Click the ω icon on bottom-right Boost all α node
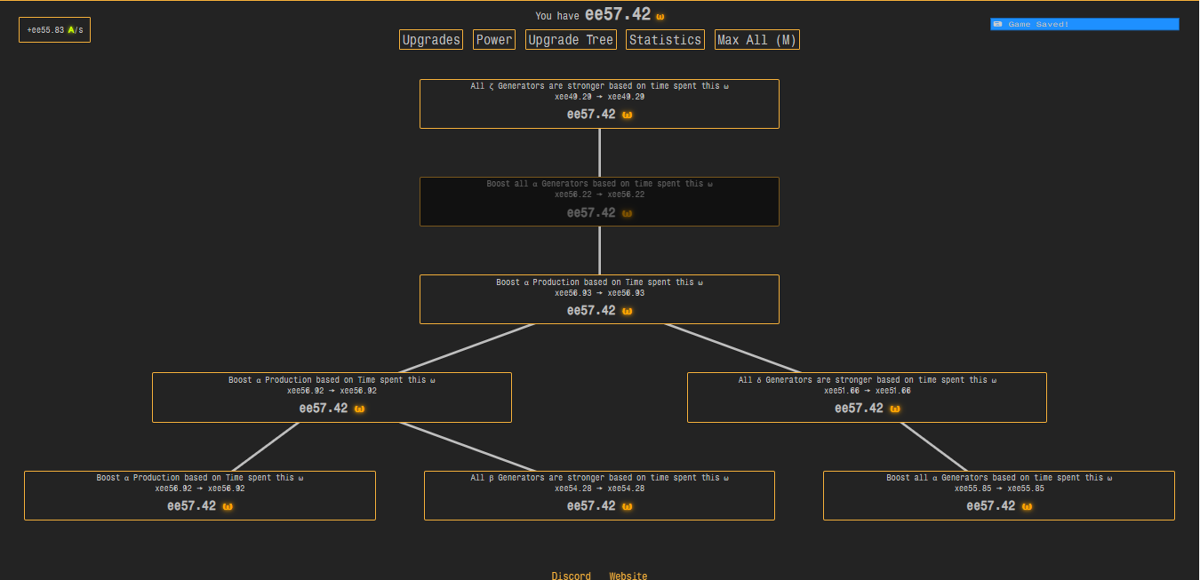 click(1029, 506)
